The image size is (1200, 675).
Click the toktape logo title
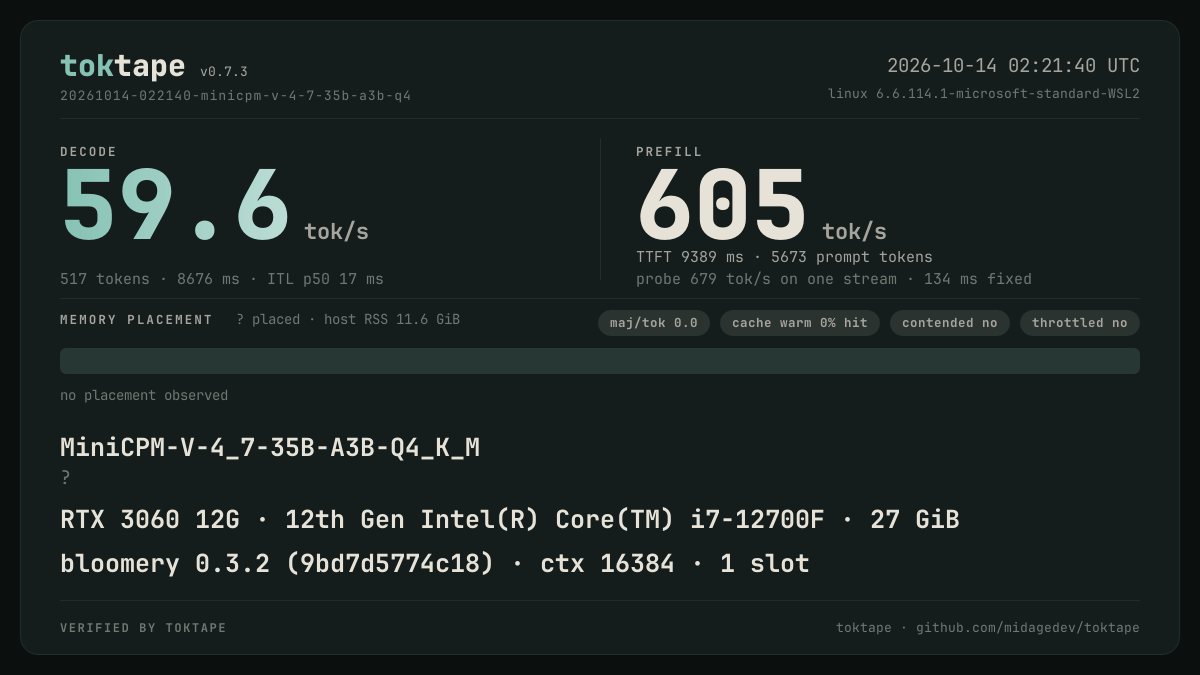click(x=122, y=66)
